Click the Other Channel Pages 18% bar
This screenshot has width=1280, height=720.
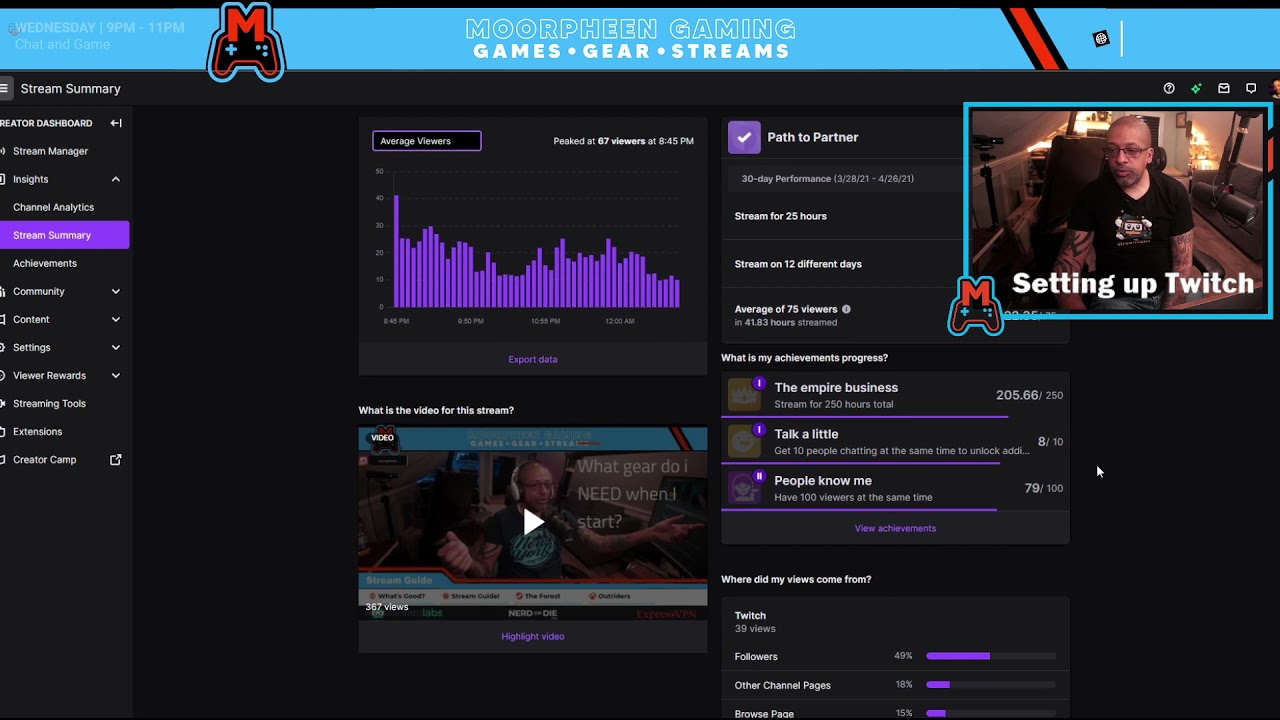click(990, 685)
